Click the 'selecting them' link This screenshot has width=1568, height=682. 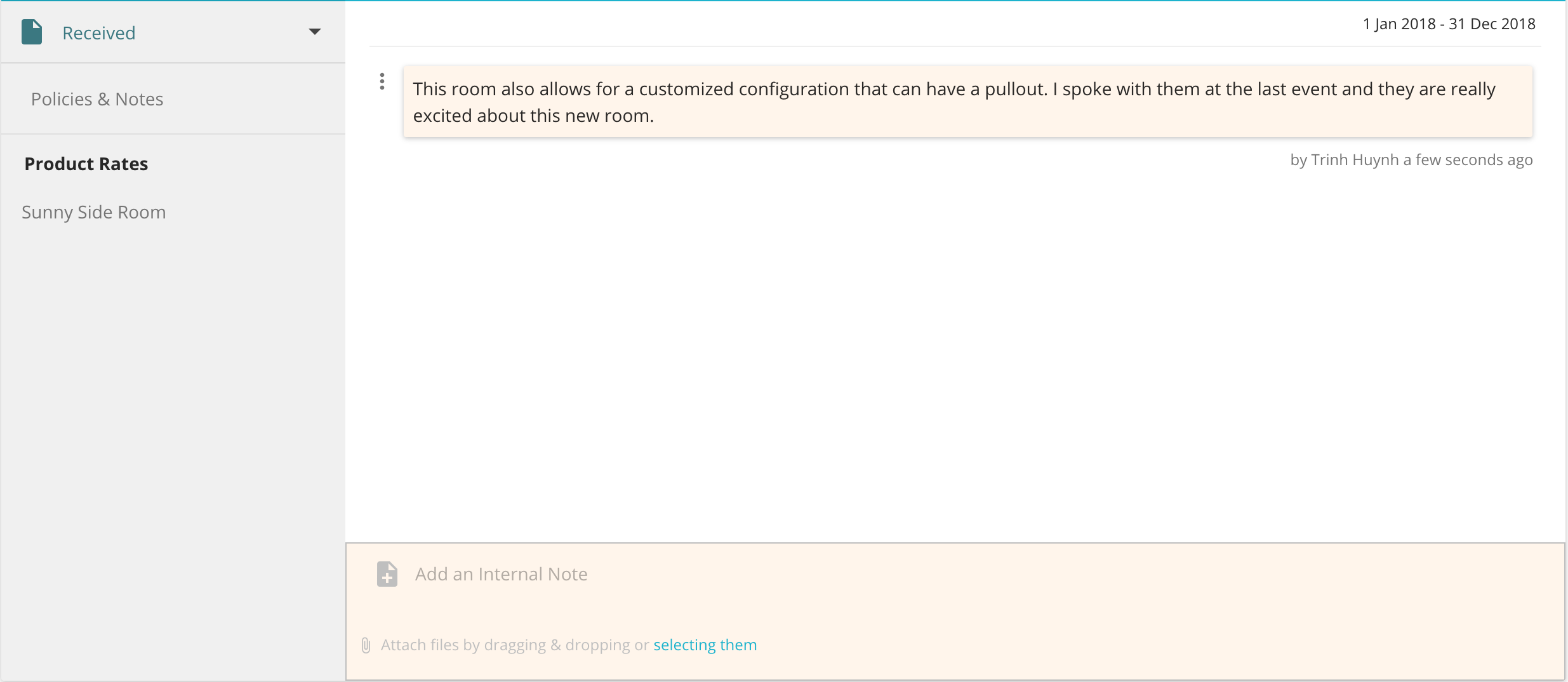point(705,645)
